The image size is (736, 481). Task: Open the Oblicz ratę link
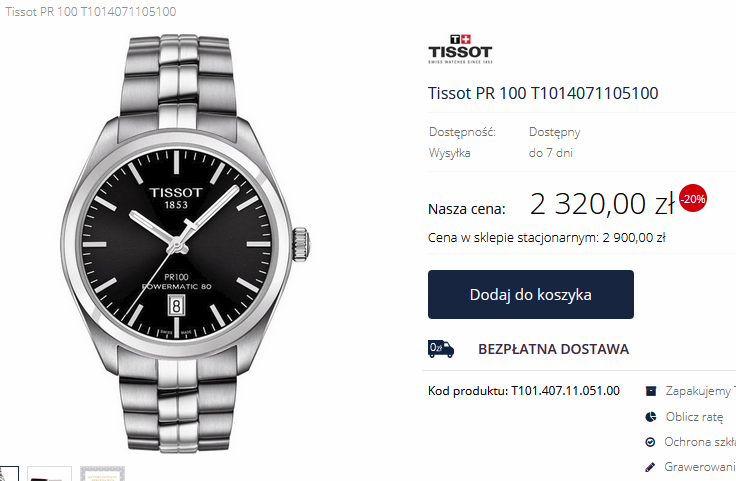coord(694,417)
